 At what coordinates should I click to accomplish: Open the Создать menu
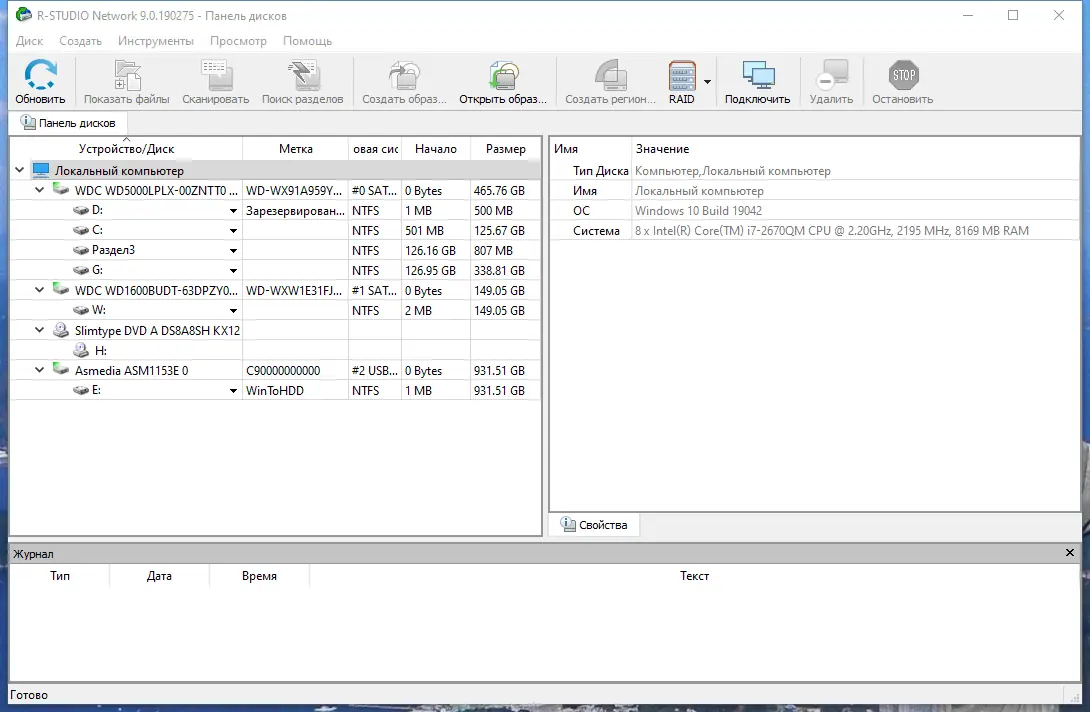pos(81,41)
